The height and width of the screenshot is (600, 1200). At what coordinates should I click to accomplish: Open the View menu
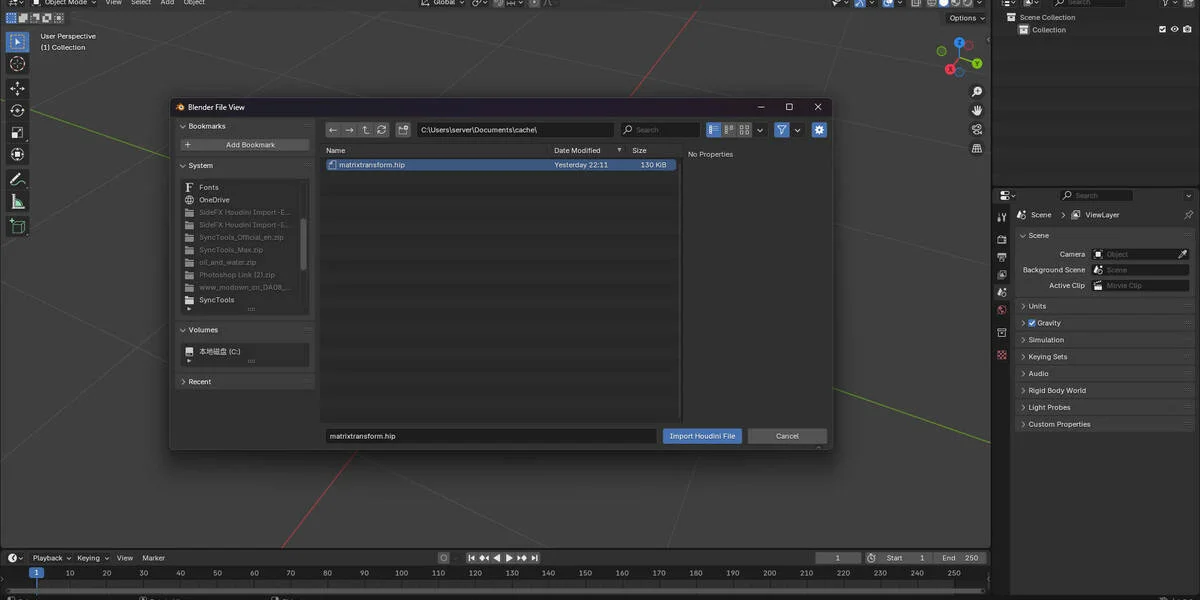click(113, 3)
